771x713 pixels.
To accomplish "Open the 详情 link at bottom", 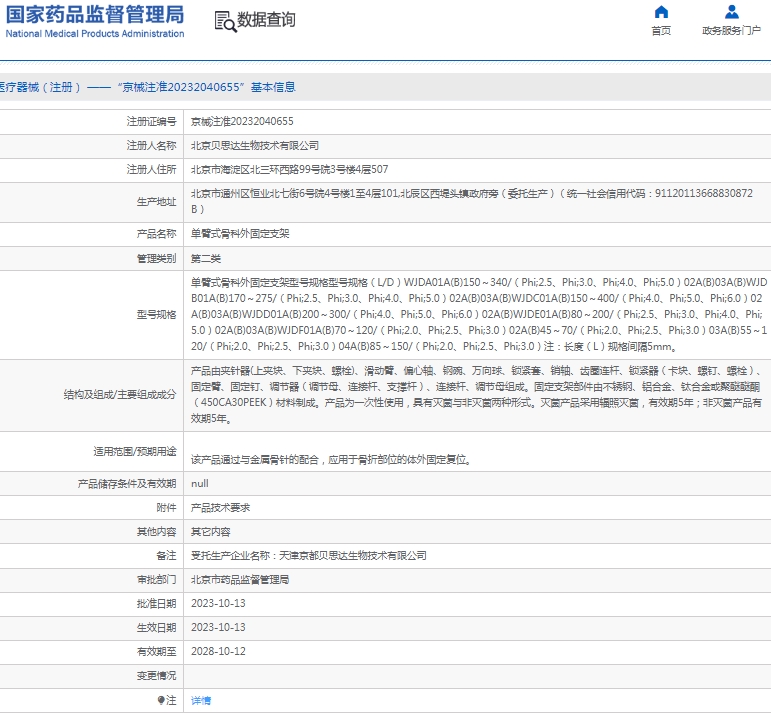I will tap(201, 700).
